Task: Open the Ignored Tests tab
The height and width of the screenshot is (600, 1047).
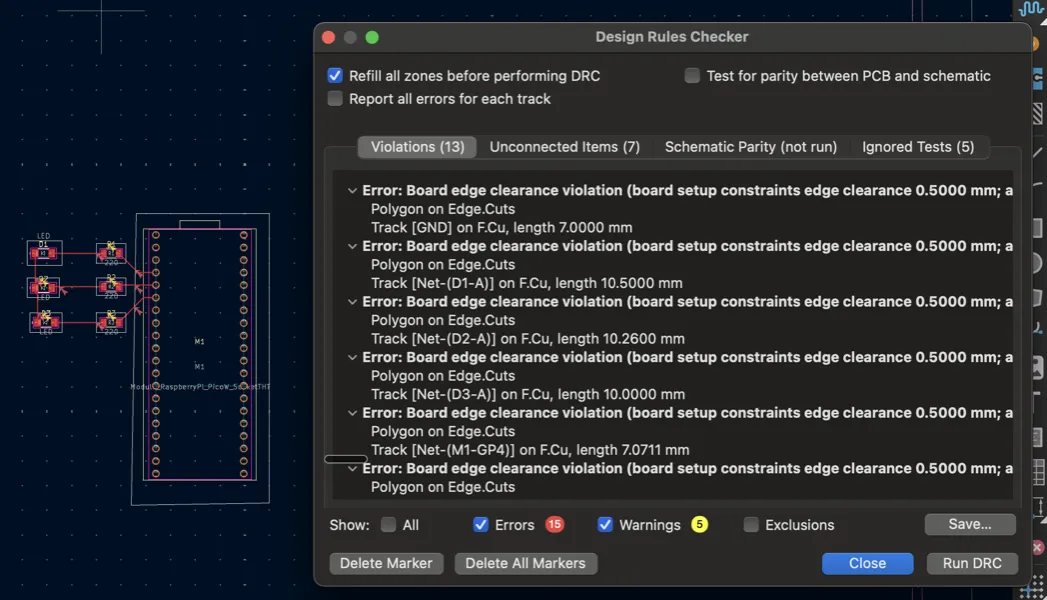Action: point(918,147)
